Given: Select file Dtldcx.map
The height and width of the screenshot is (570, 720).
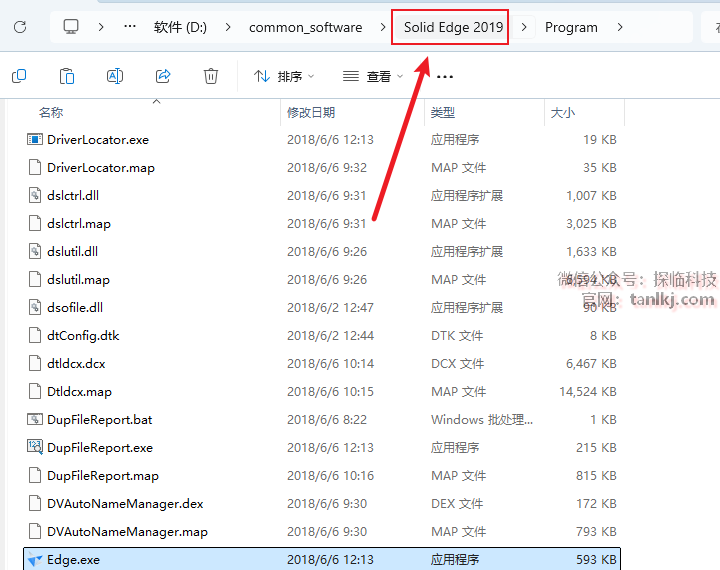Looking at the screenshot, I should [x=79, y=392].
